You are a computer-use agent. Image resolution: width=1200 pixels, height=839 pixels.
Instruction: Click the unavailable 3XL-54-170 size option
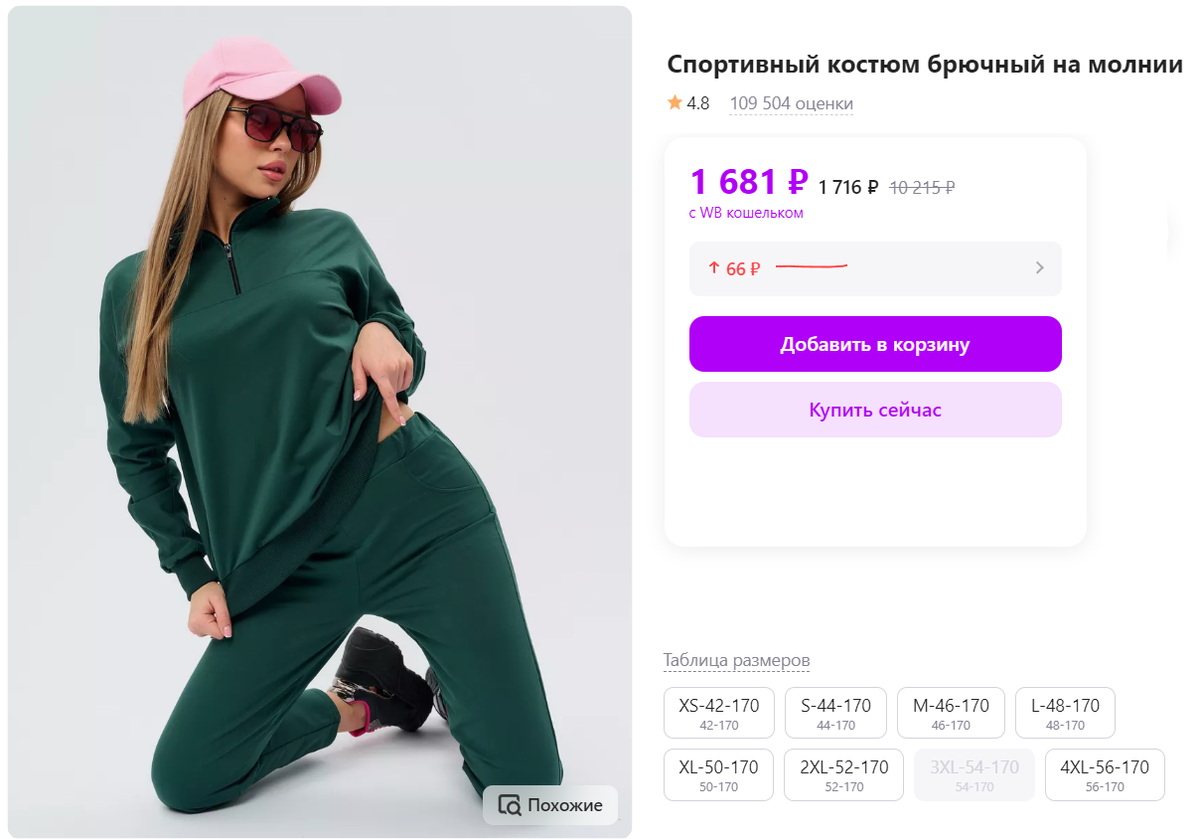click(974, 774)
